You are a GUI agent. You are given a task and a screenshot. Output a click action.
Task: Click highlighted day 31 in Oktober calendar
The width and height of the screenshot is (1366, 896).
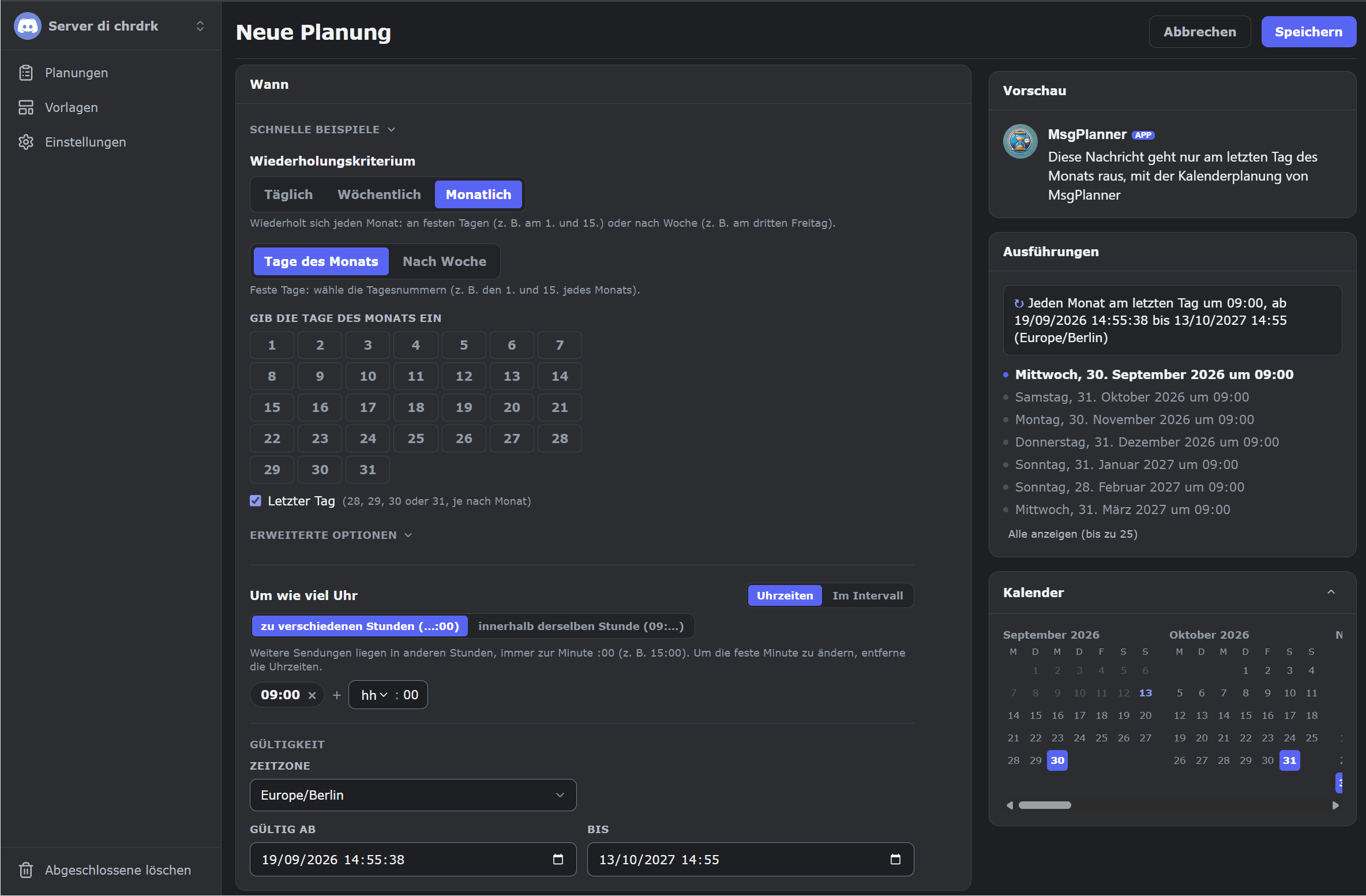1289,760
